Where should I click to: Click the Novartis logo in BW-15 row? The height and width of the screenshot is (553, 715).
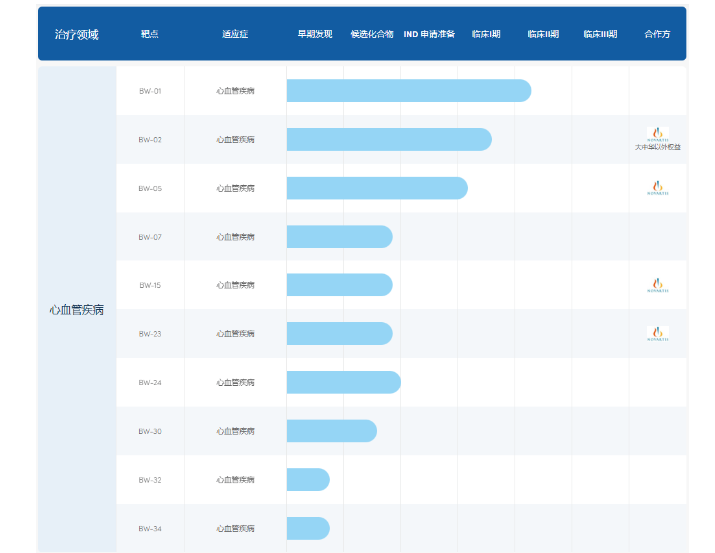point(657,285)
